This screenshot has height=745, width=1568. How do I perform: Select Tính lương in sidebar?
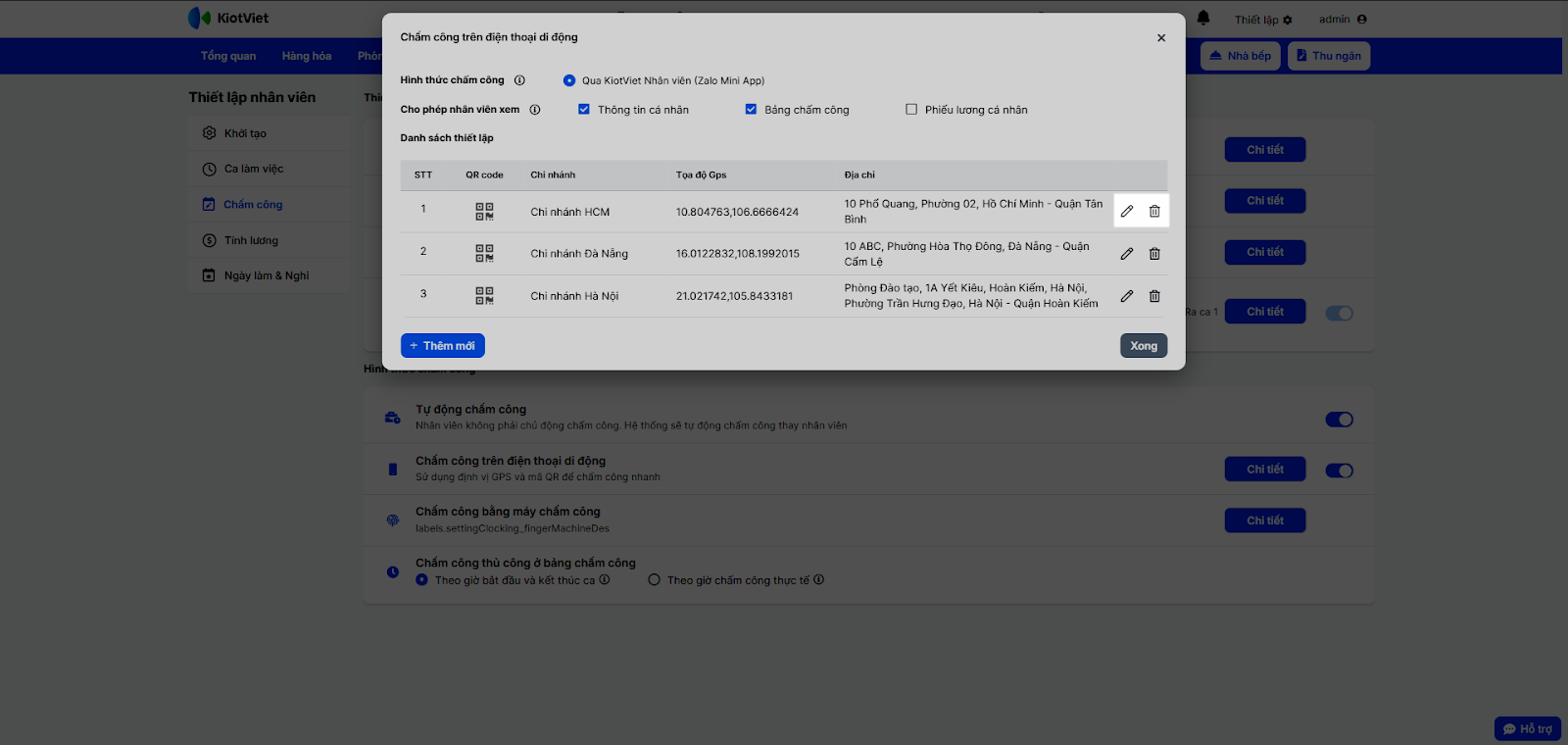click(x=251, y=240)
